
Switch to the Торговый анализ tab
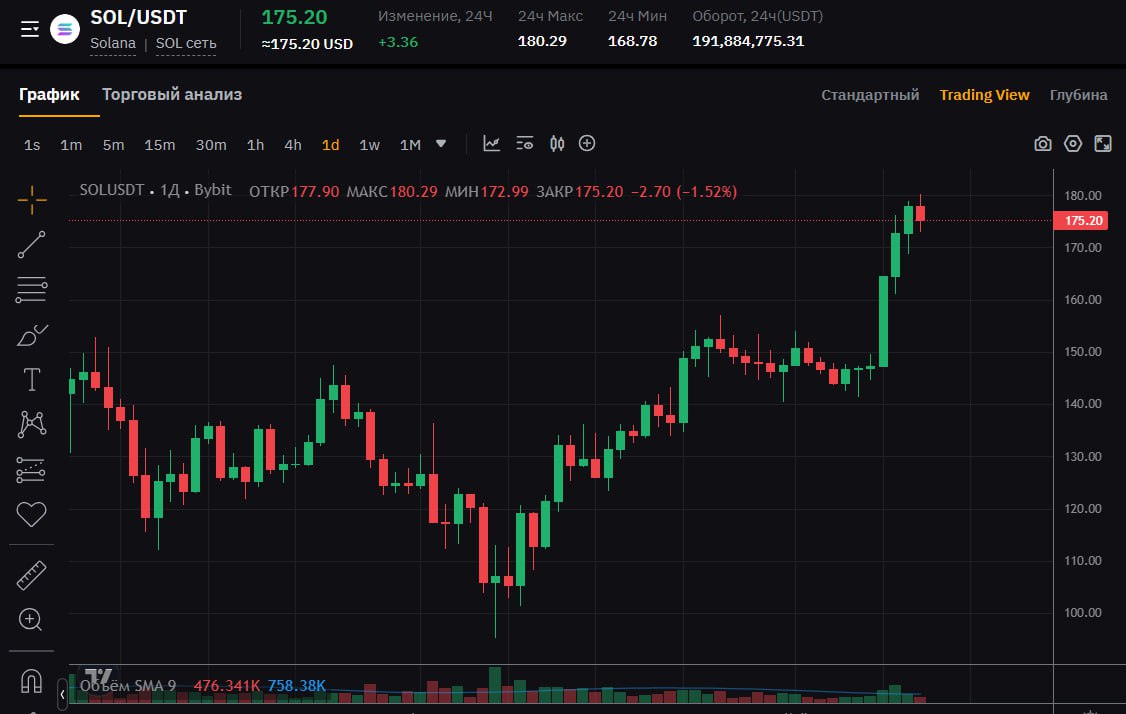[172, 94]
